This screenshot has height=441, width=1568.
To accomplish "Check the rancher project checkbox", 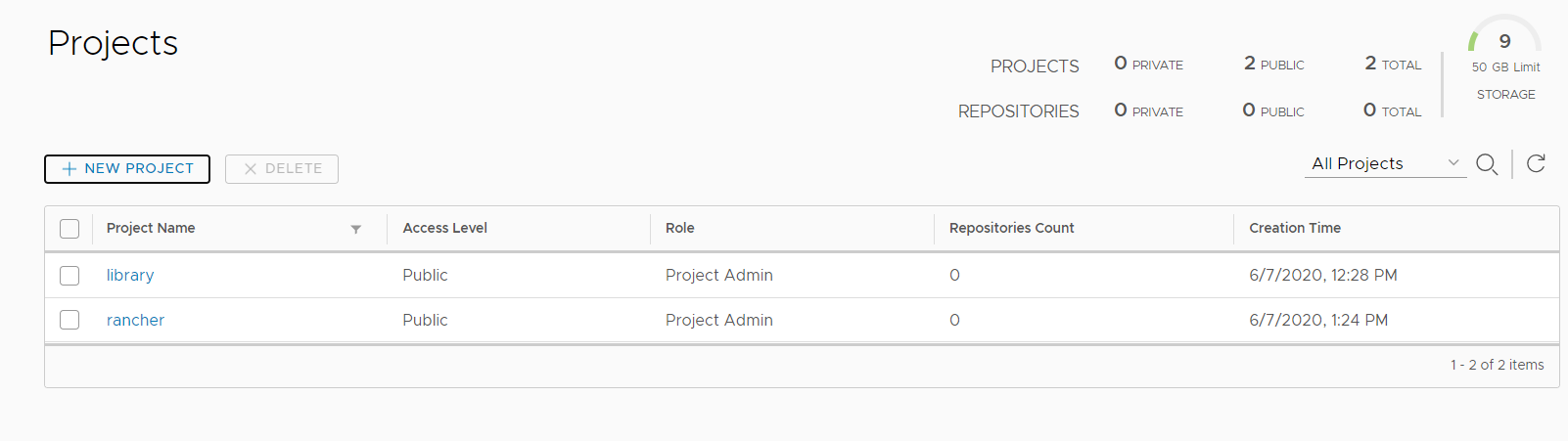I will coord(69,320).
